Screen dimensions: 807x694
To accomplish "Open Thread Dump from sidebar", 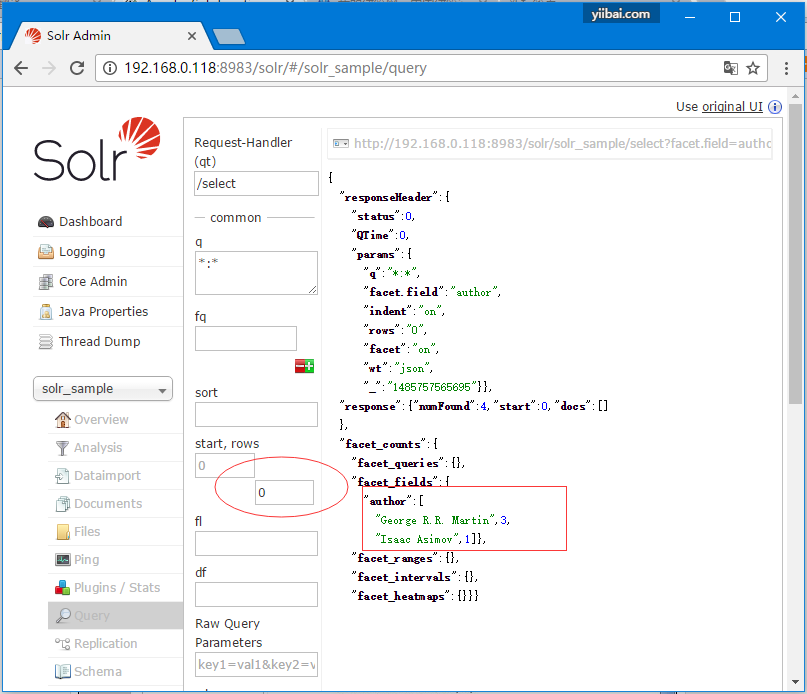I will click(99, 342).
